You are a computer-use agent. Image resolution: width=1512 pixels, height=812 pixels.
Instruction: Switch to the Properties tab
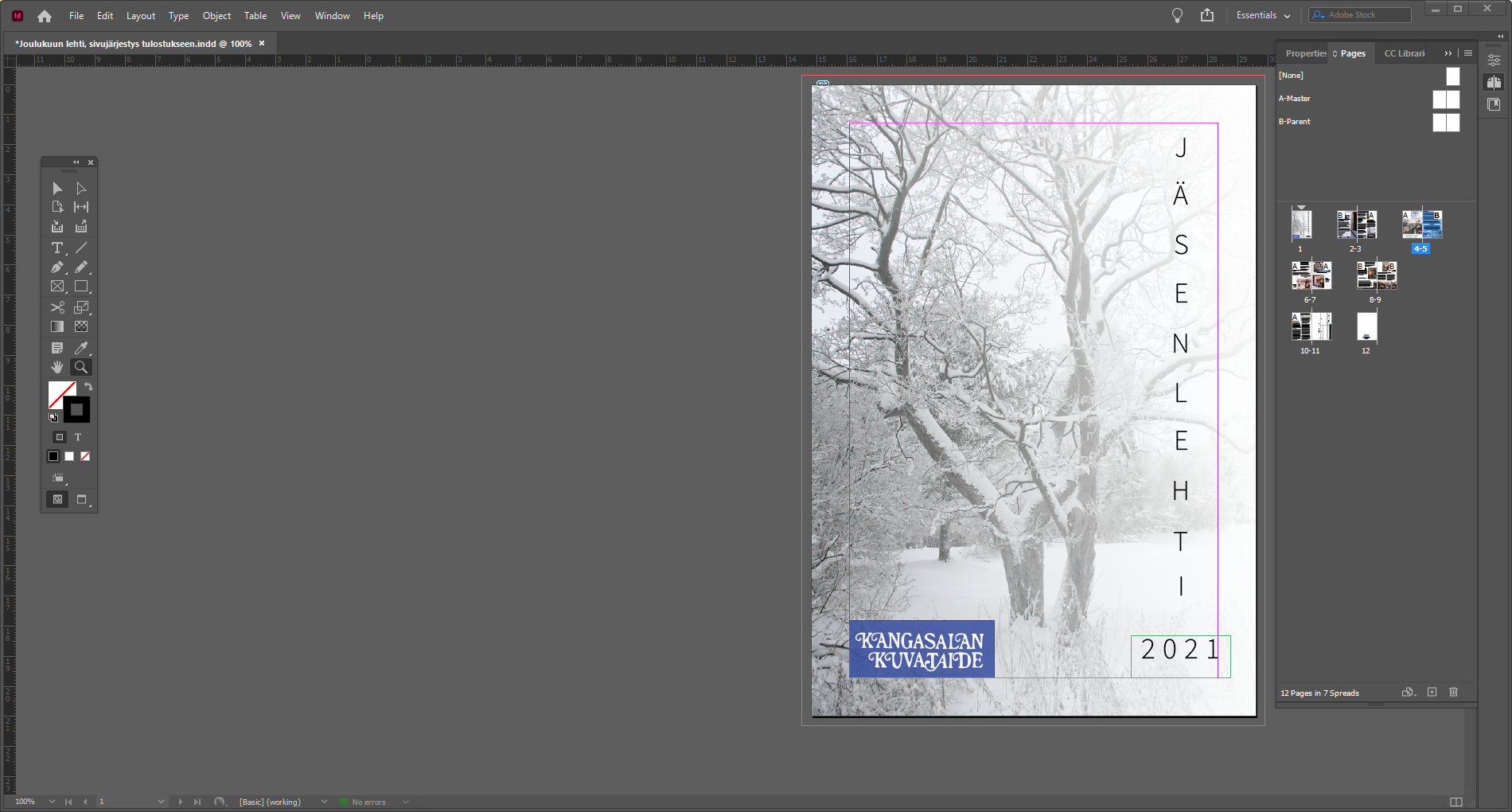pos(1305,53)
